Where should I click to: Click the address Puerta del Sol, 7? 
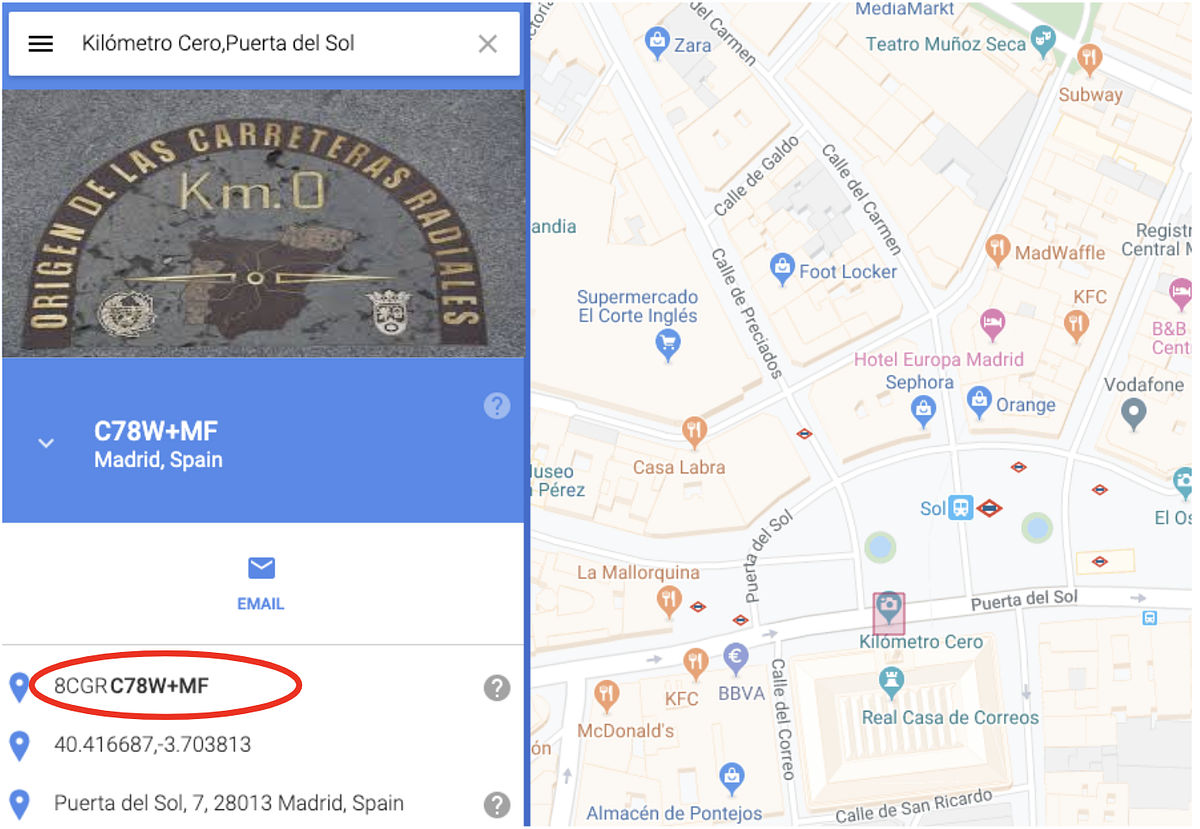[229, 803]
